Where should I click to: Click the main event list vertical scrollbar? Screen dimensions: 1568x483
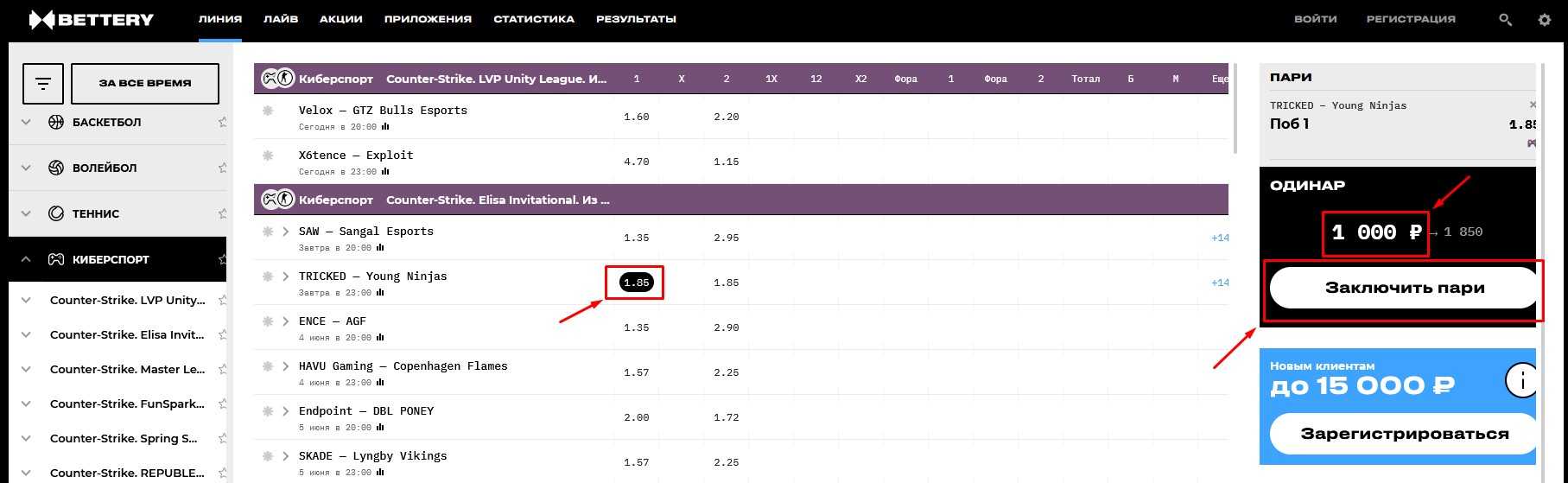pos(1235,108)
